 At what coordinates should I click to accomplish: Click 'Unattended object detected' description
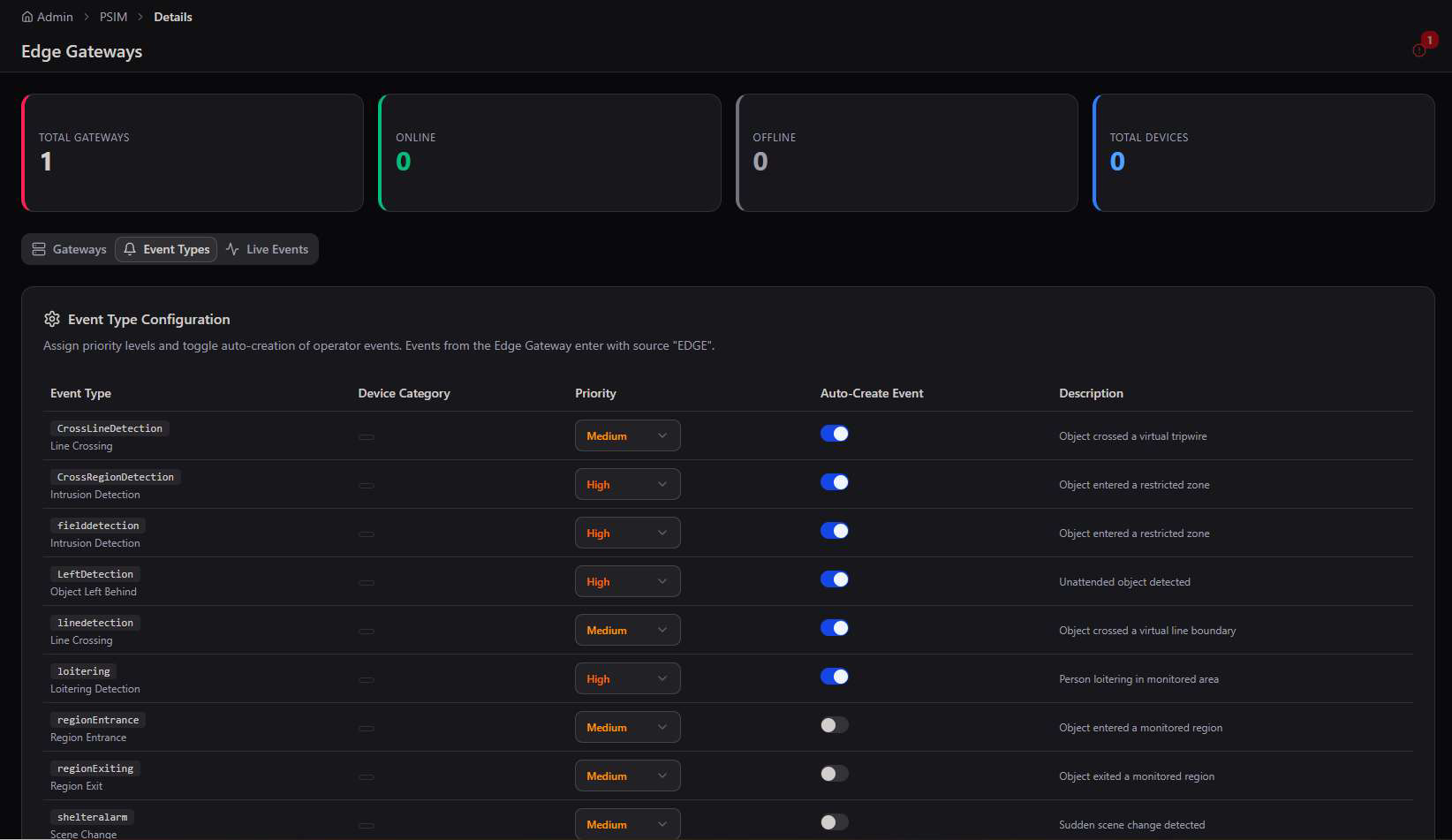point(1124,582)
